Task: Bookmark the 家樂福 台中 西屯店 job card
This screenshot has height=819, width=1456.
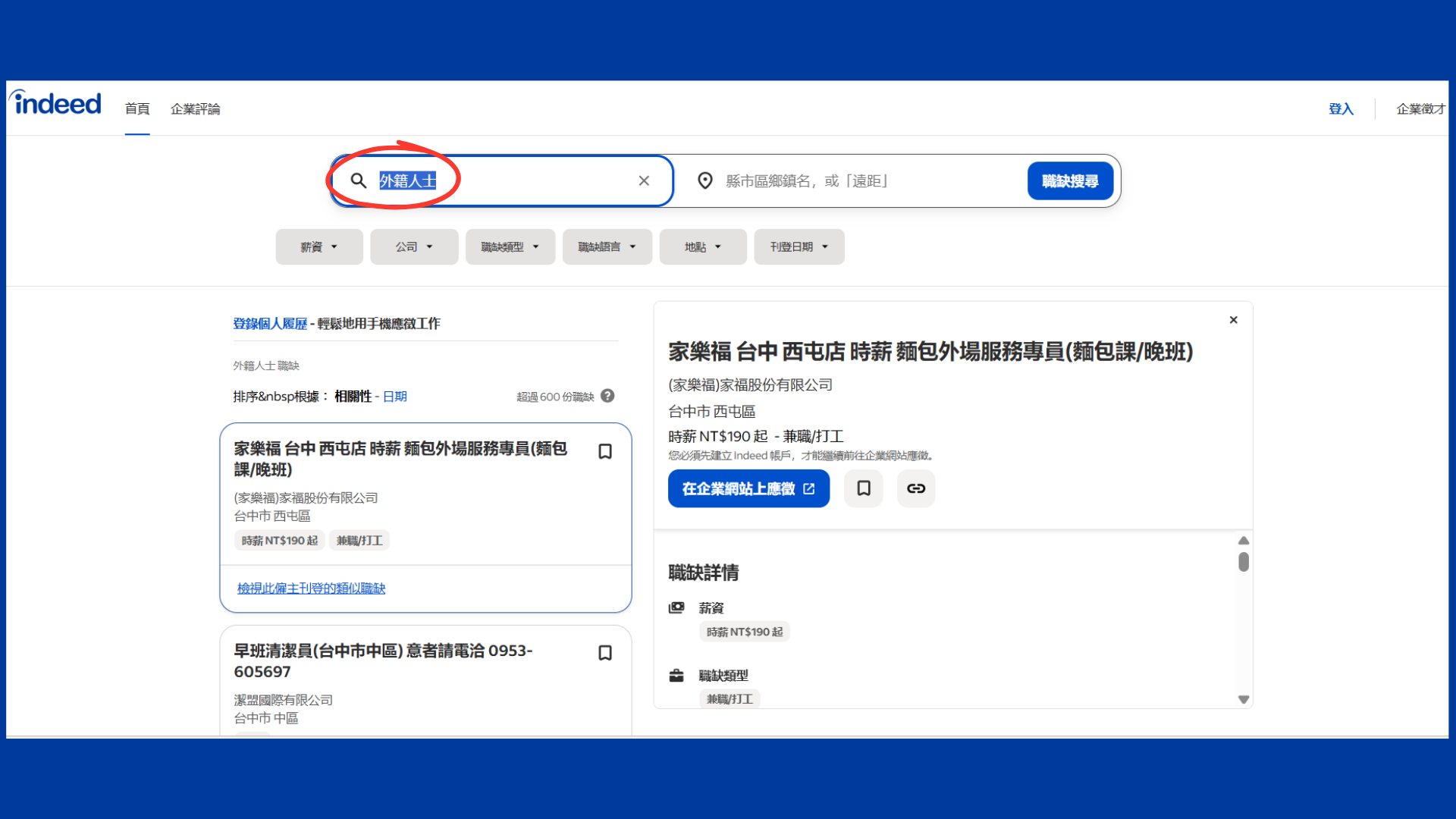Action: (605, 452)
